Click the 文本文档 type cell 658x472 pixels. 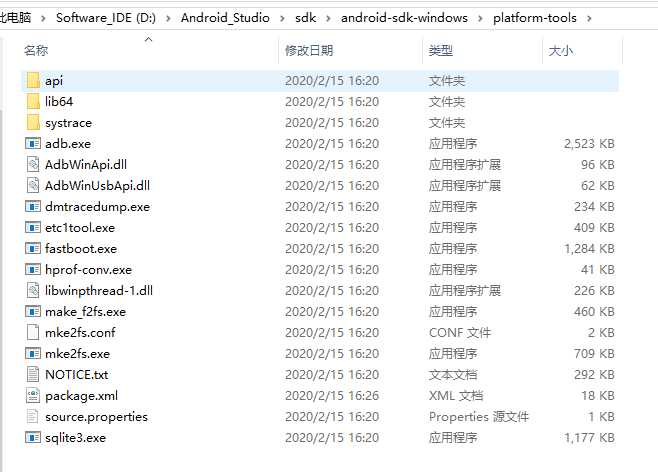[453, 374]
